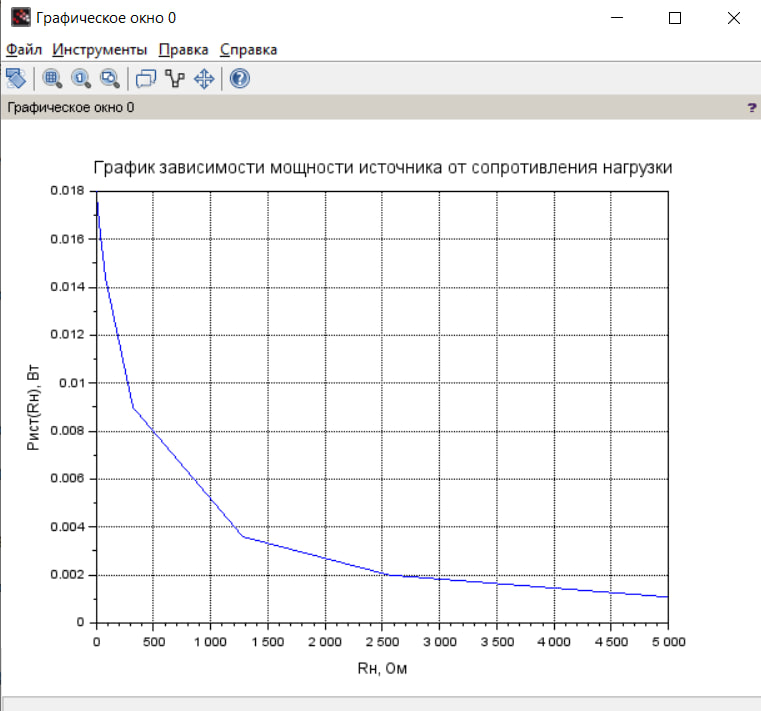761x711 pixels.
Task: Click x-axis tick label 4 000
Action: (554, 642)
